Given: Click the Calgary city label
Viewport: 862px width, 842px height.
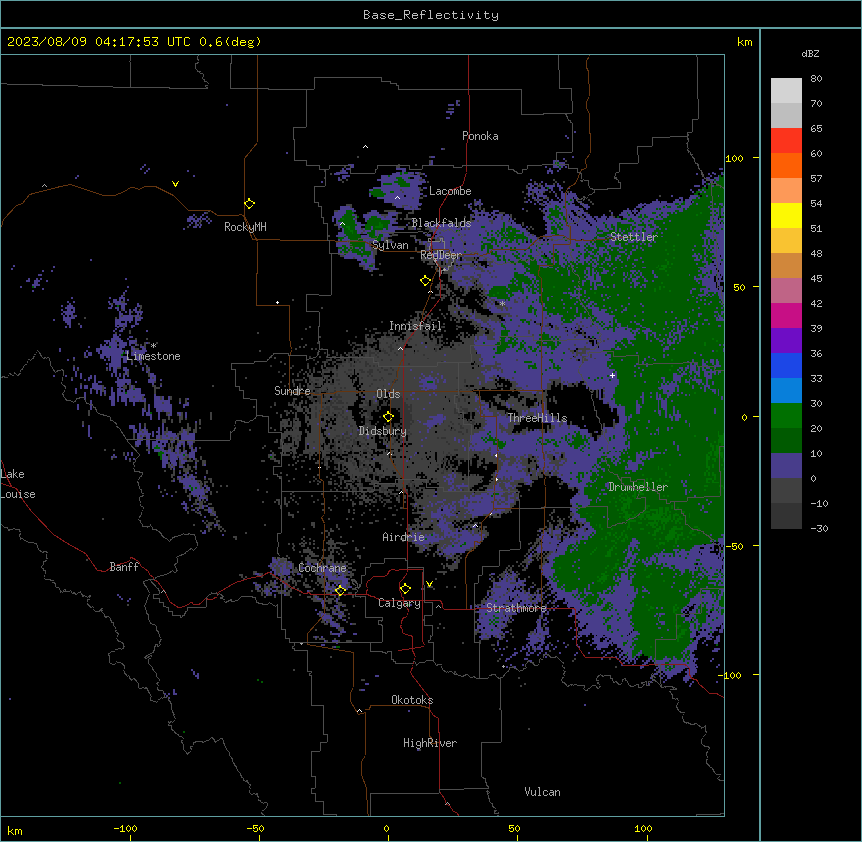Looking at the screenshot, I should pyautogui.click(x=399, y=603).
